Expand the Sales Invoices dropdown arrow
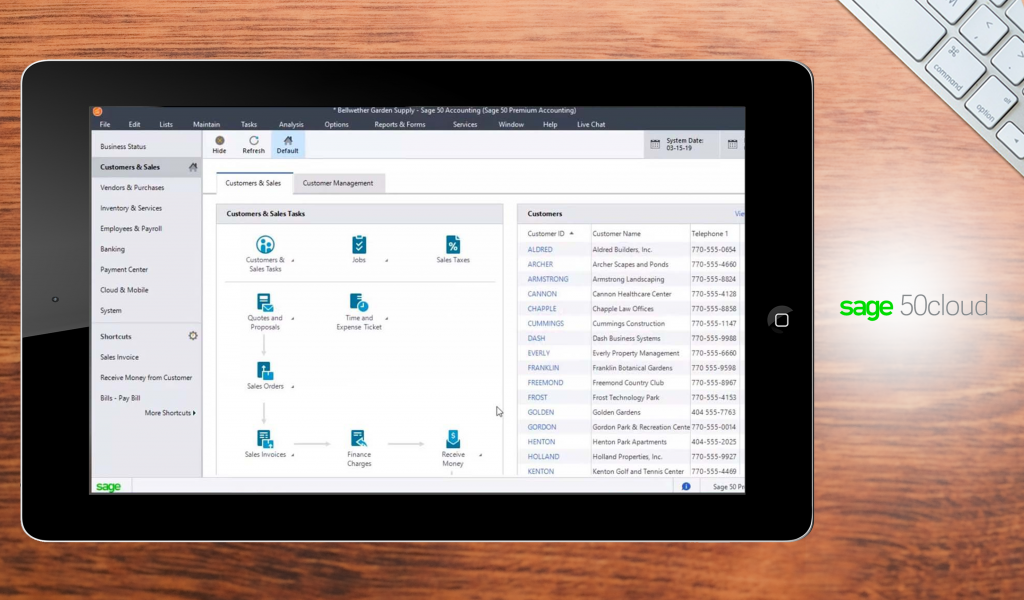 tap(292, 456)
